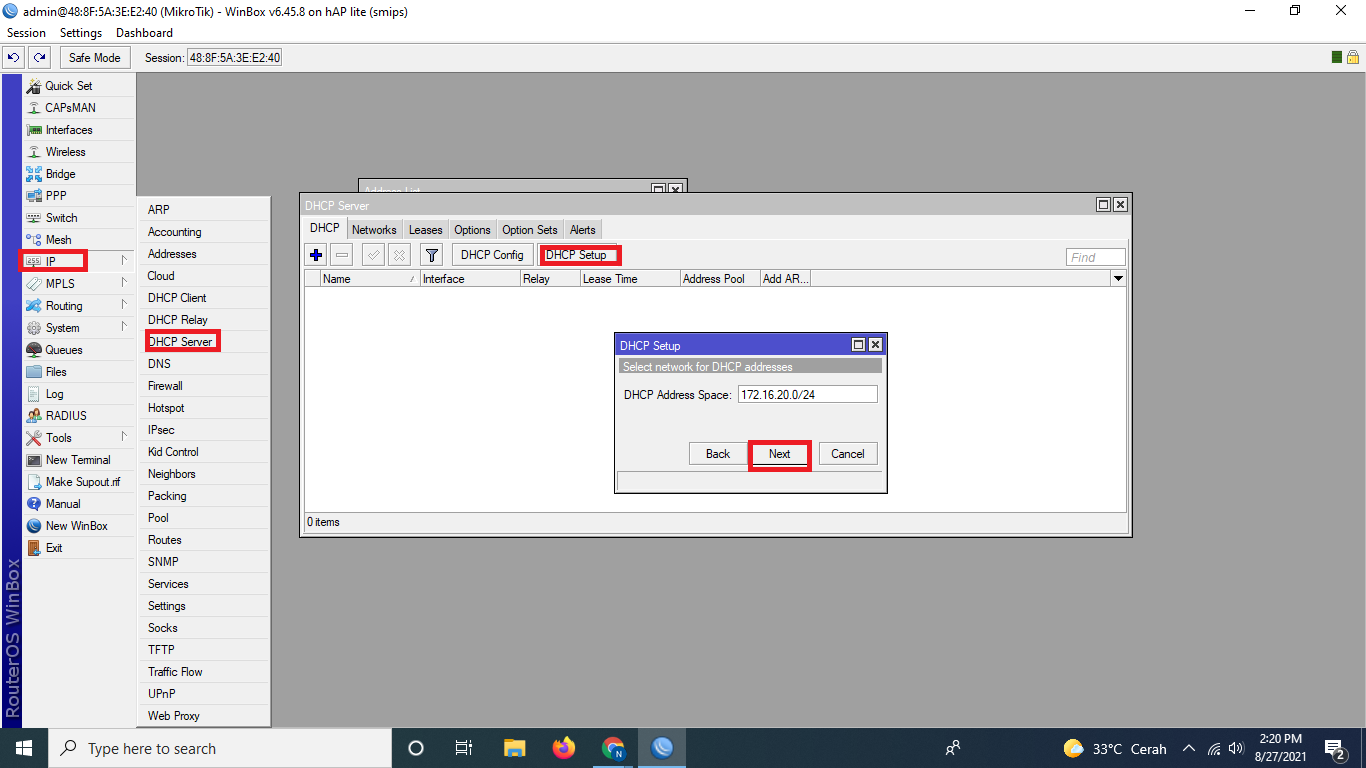
Task: Open File Explorer from the taskbar
Action: click(514, 748)
